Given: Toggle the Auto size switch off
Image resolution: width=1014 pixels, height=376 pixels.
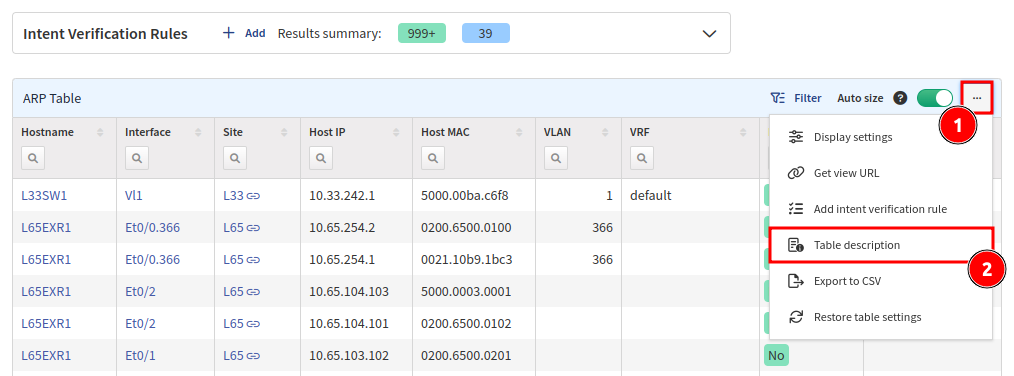Looking at the screenshot, I should [935, 98].
